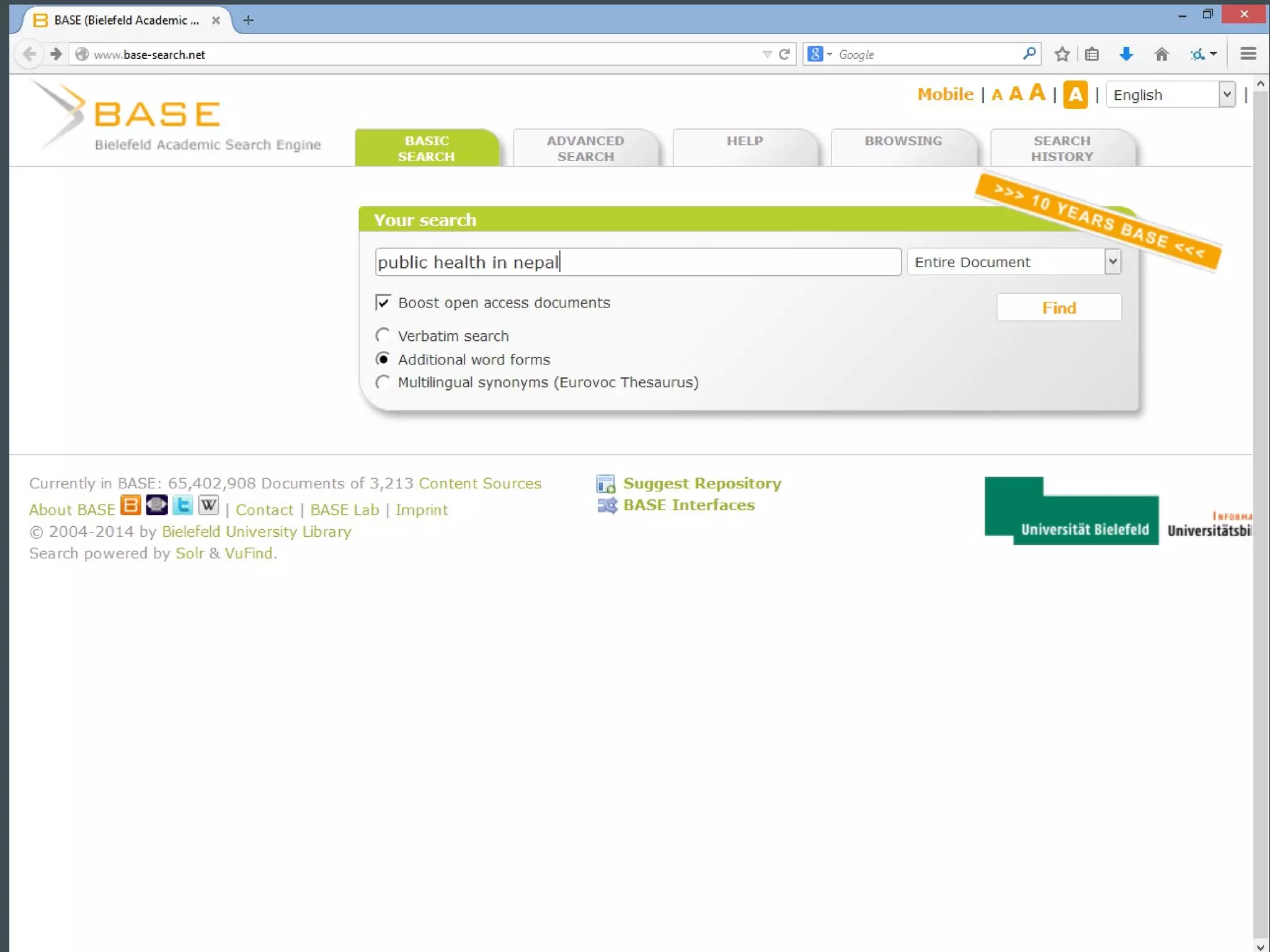The height and width of the screenshot is (952, 1270).
Task: Expand the Google search engine selector
Action: click(820, 55)
